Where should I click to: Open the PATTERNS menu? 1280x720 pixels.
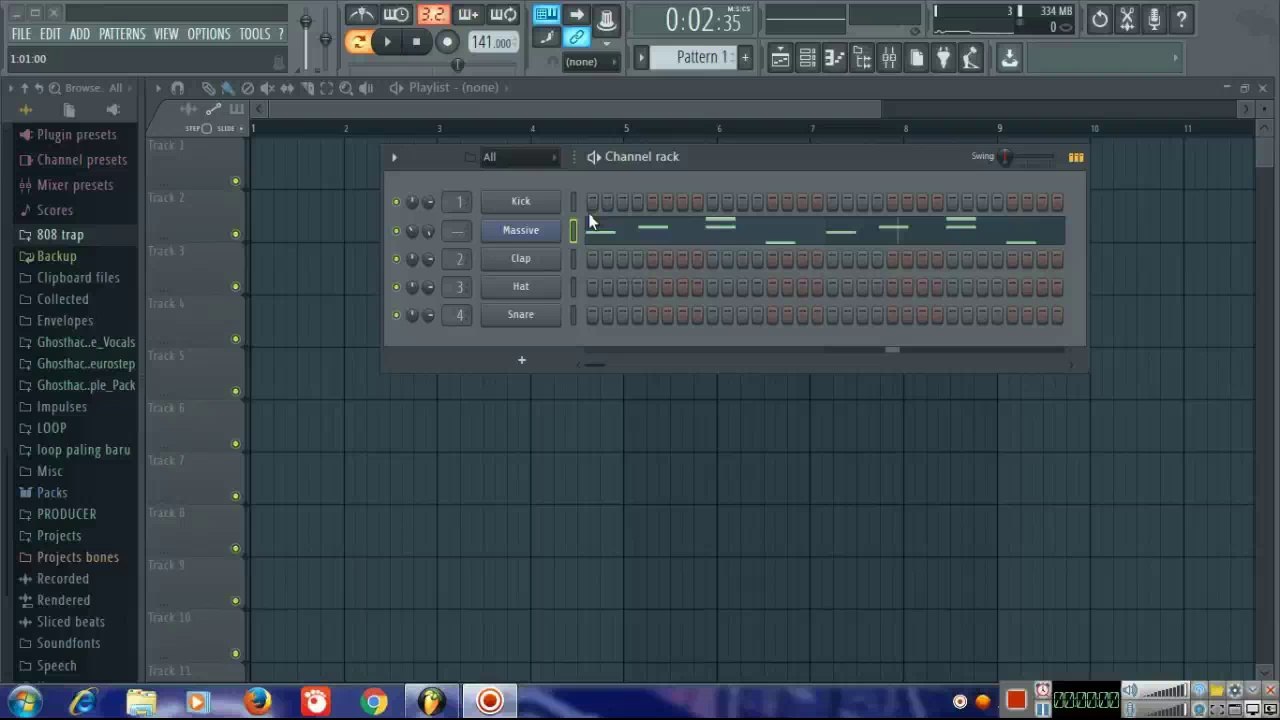point(122,34)
